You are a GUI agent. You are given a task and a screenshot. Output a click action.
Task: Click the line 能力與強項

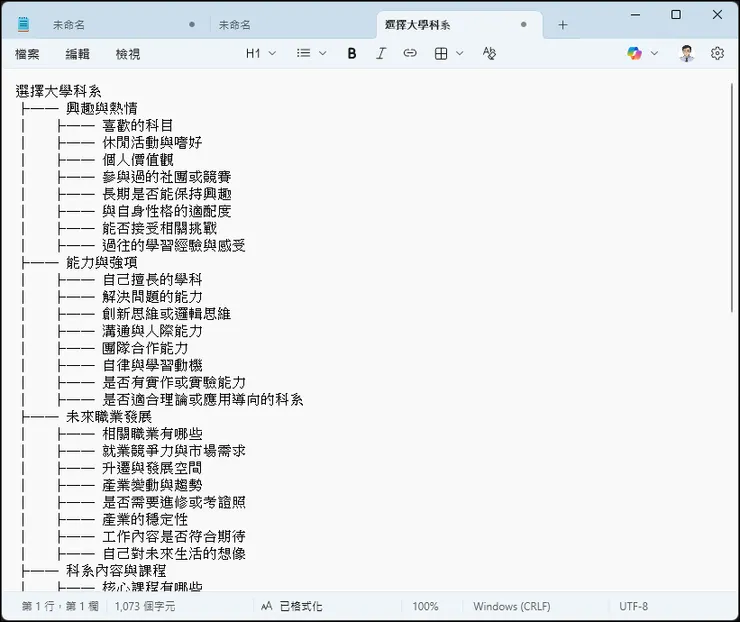coord(101,262)
